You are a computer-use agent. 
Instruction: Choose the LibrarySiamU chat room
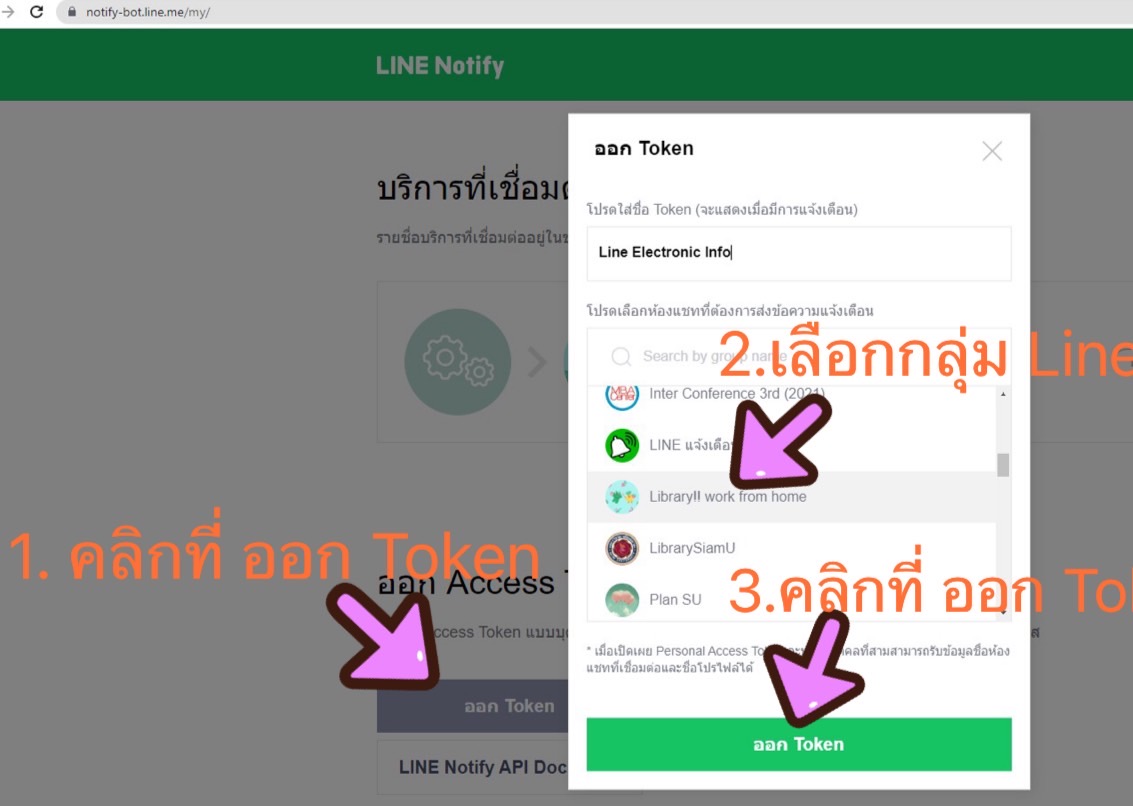[791, 548]
